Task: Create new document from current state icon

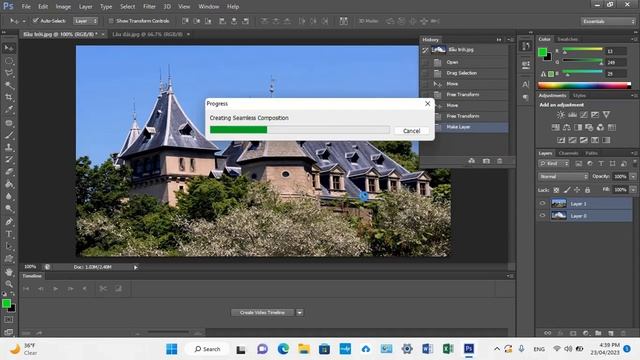Action: click(471, 161)
